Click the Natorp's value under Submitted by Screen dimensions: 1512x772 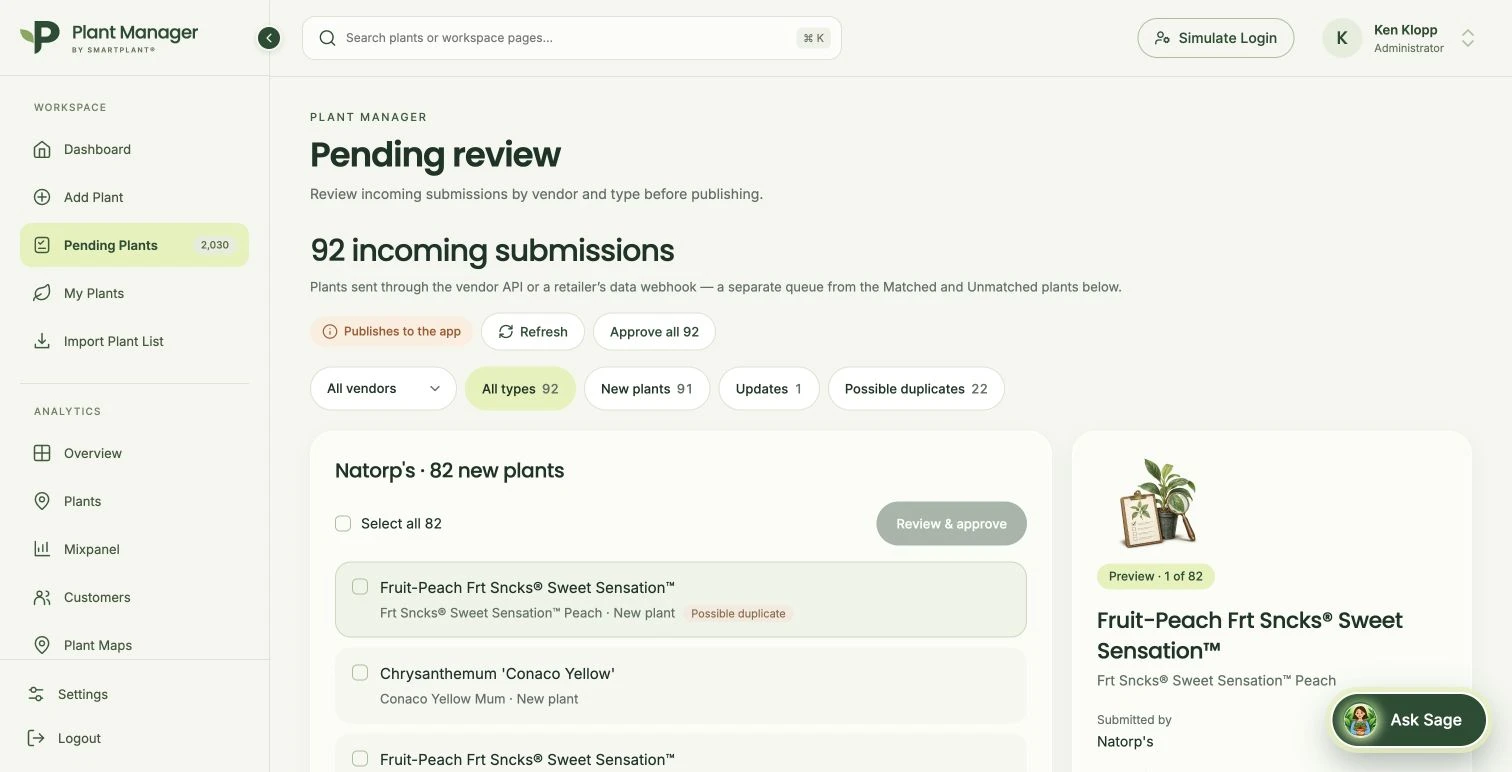[x=1125, y=742]
